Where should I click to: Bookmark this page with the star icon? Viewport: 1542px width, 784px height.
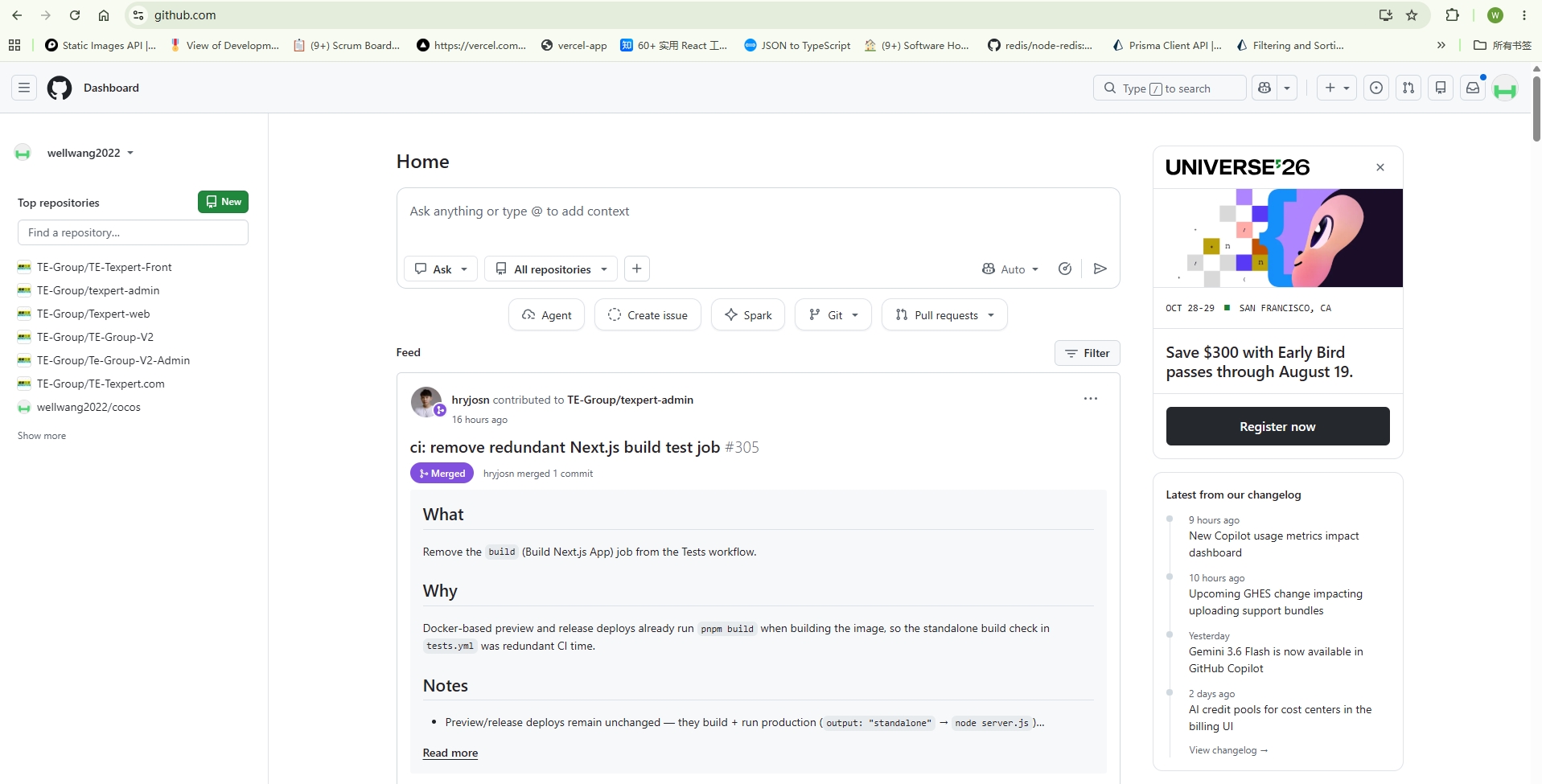point(1412,15)
